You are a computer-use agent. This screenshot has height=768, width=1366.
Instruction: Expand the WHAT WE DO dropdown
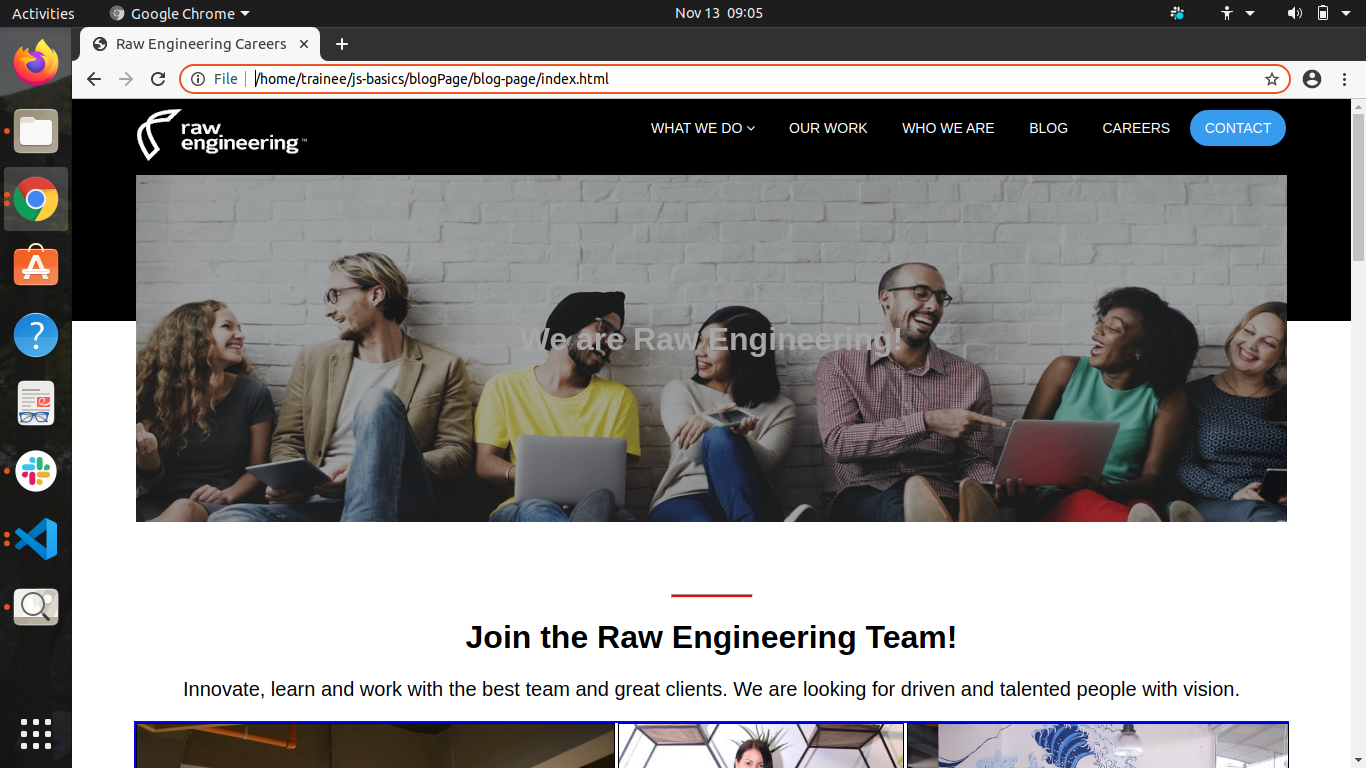coord(702,128)
